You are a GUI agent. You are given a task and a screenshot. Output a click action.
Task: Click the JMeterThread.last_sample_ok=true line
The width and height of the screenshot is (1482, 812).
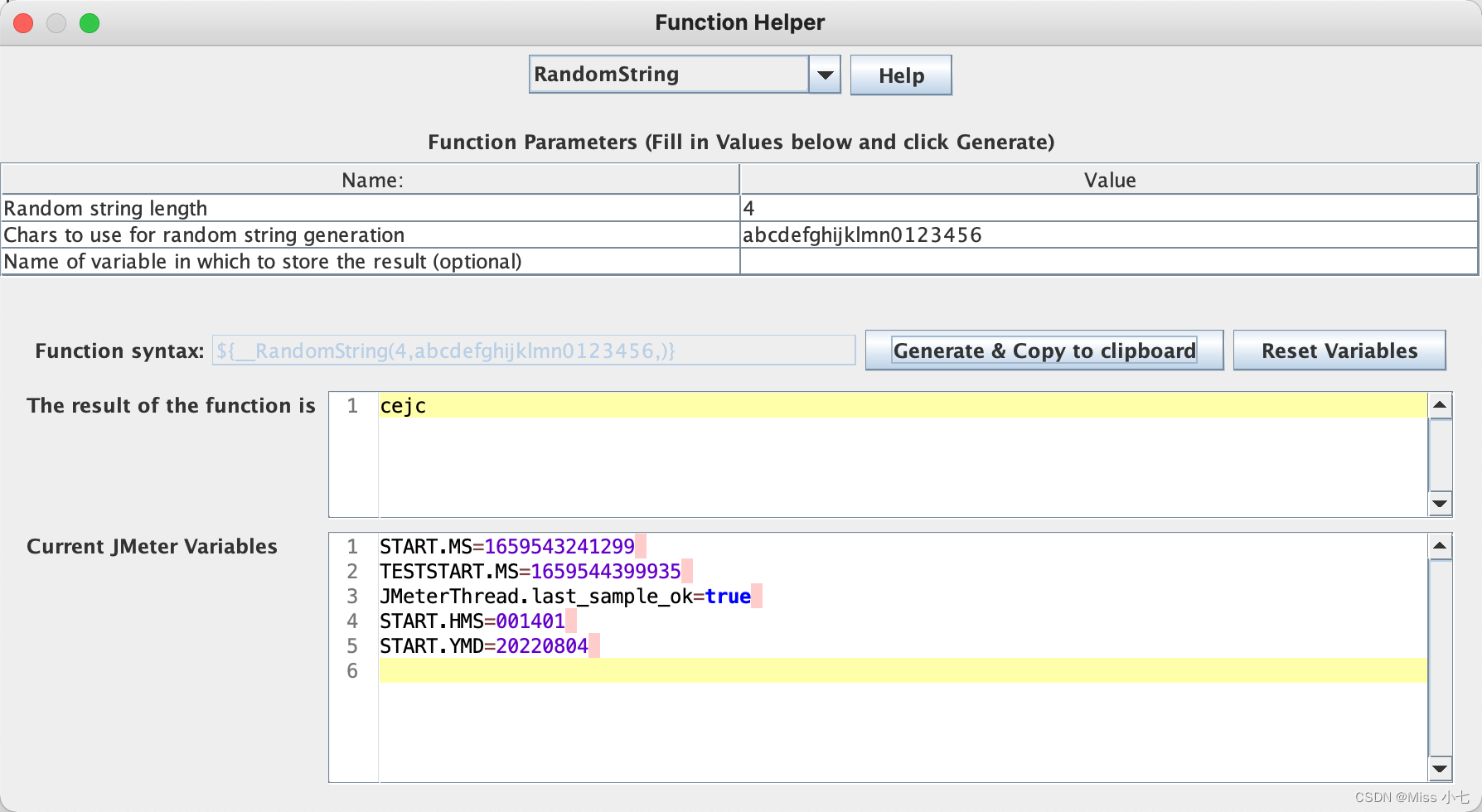[565, 597]
